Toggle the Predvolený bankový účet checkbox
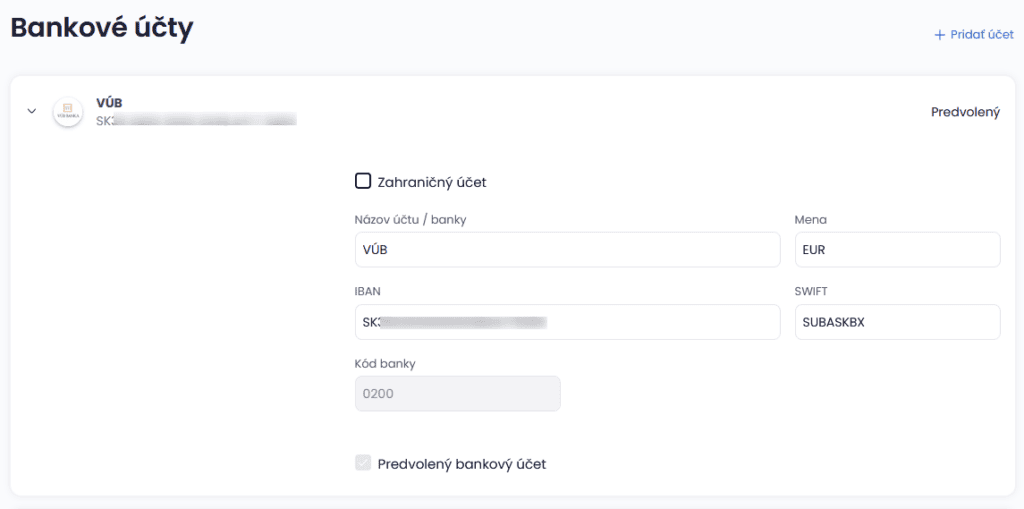This screenshot has height=509, width=1024. 363,463
